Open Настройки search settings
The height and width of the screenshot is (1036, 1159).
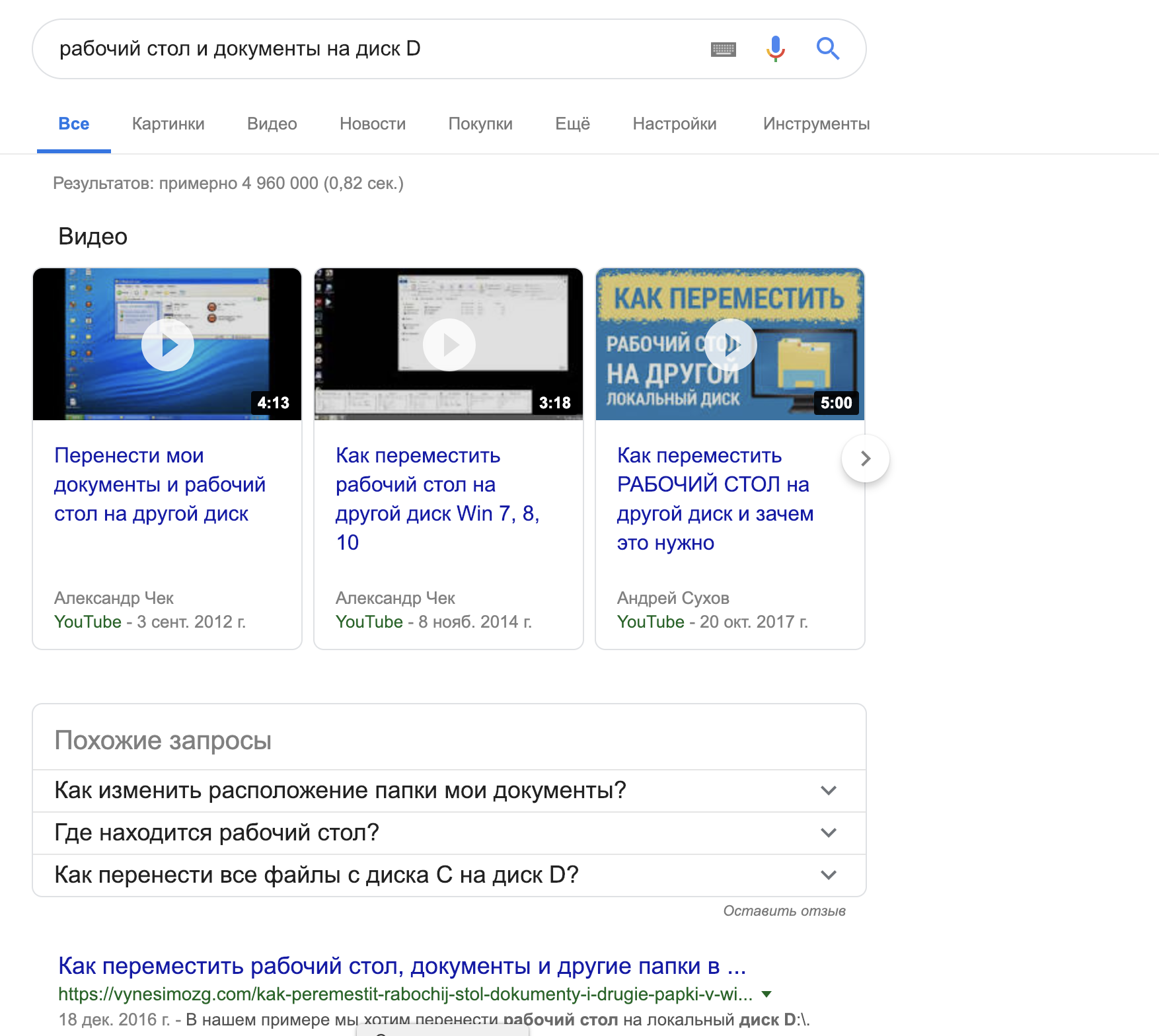[675, 124]
